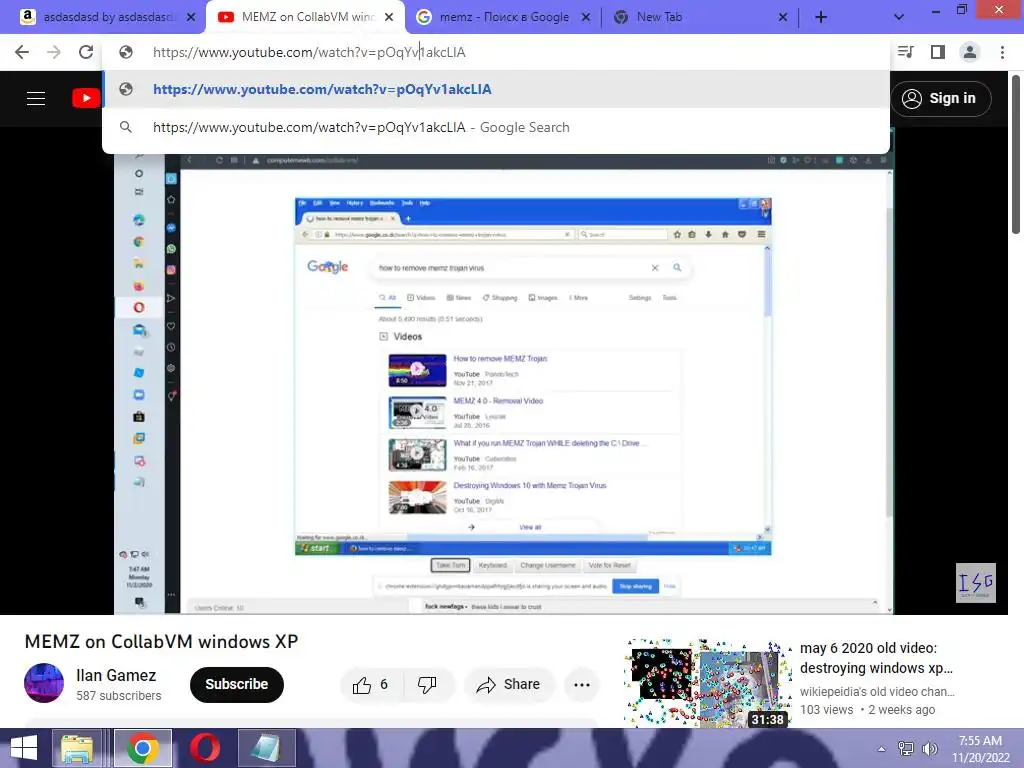Subscribe to Ilan Gamez channel
This screenshot has height=768, width=1024.
[x=236, y=684]
